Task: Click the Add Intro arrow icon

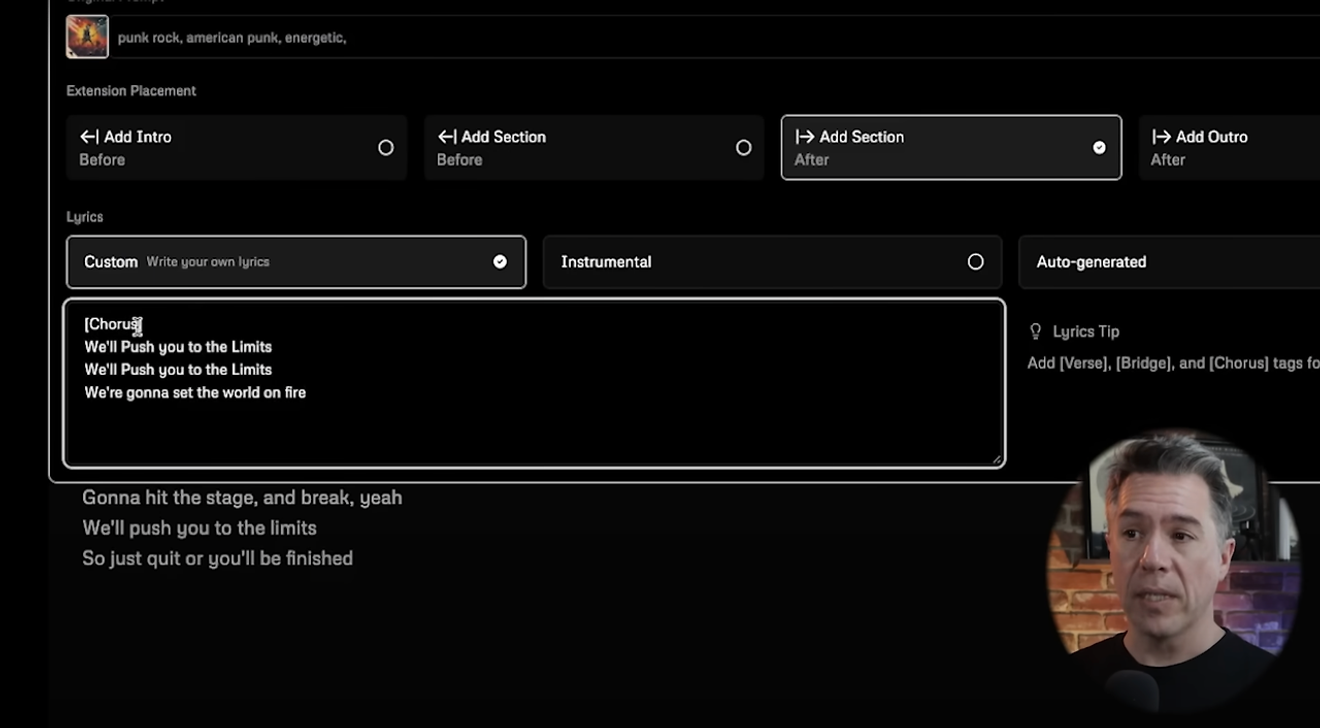Action: coord(89,137)
